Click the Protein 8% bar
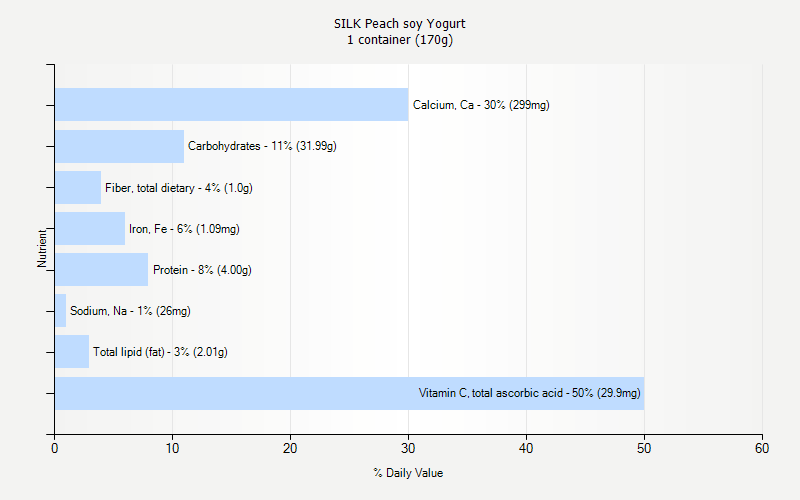This screenshot has width=800, height=500. [x=102, y=269]
